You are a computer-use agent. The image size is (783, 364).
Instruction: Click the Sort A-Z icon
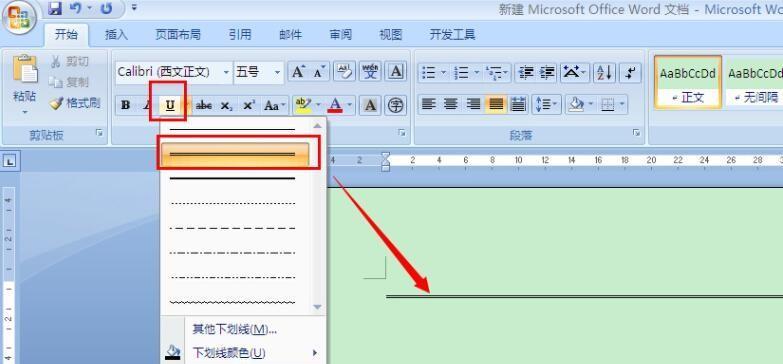(x=604, y=72)
